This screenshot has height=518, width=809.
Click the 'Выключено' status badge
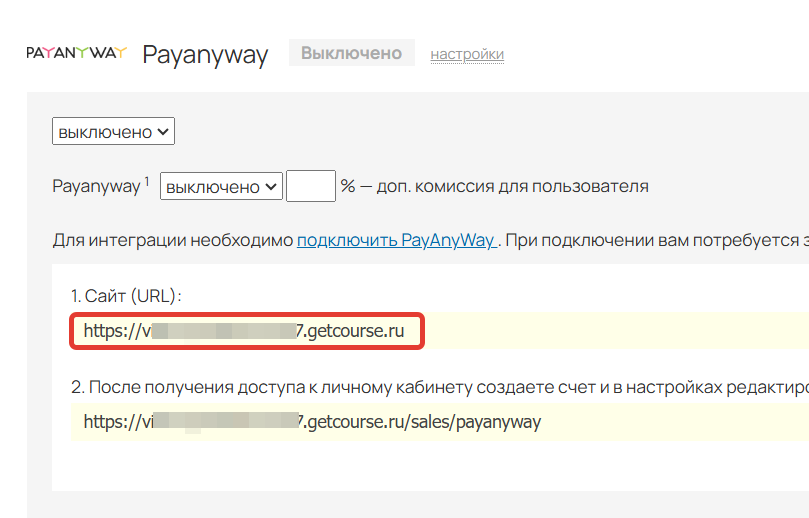(x=351, y=53)
